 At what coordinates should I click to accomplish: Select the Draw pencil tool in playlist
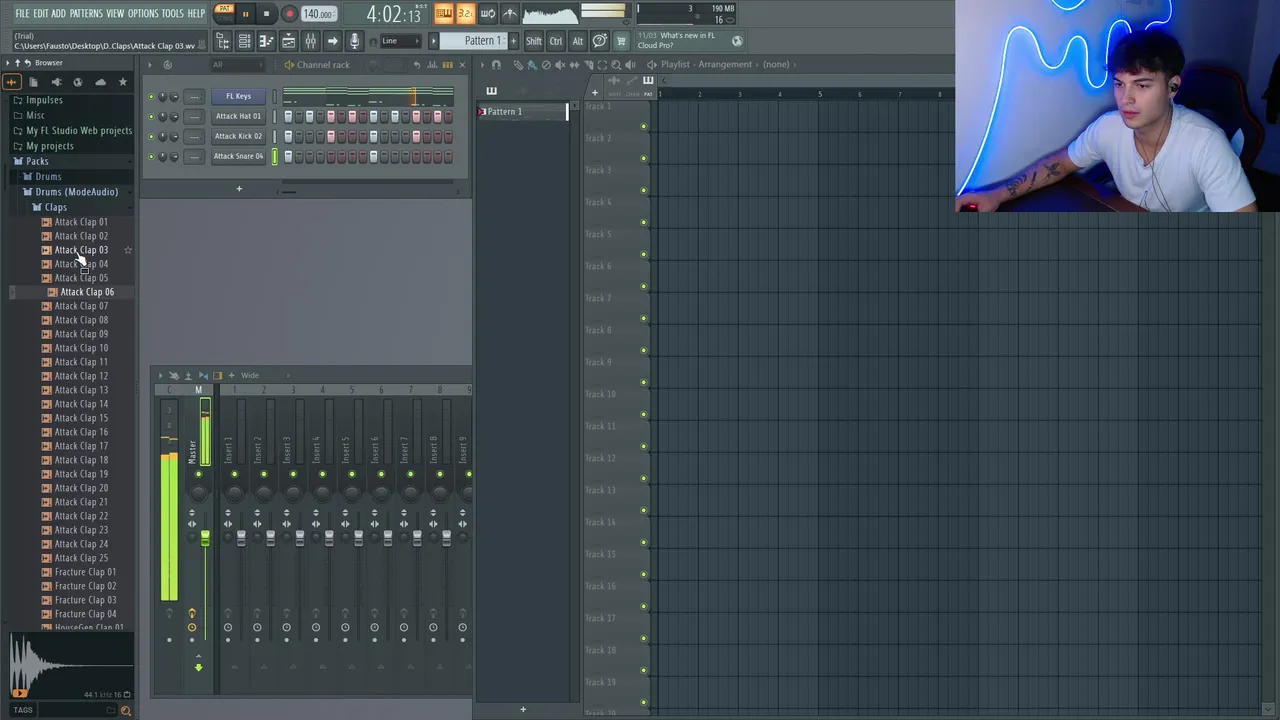tap(518, 64)
